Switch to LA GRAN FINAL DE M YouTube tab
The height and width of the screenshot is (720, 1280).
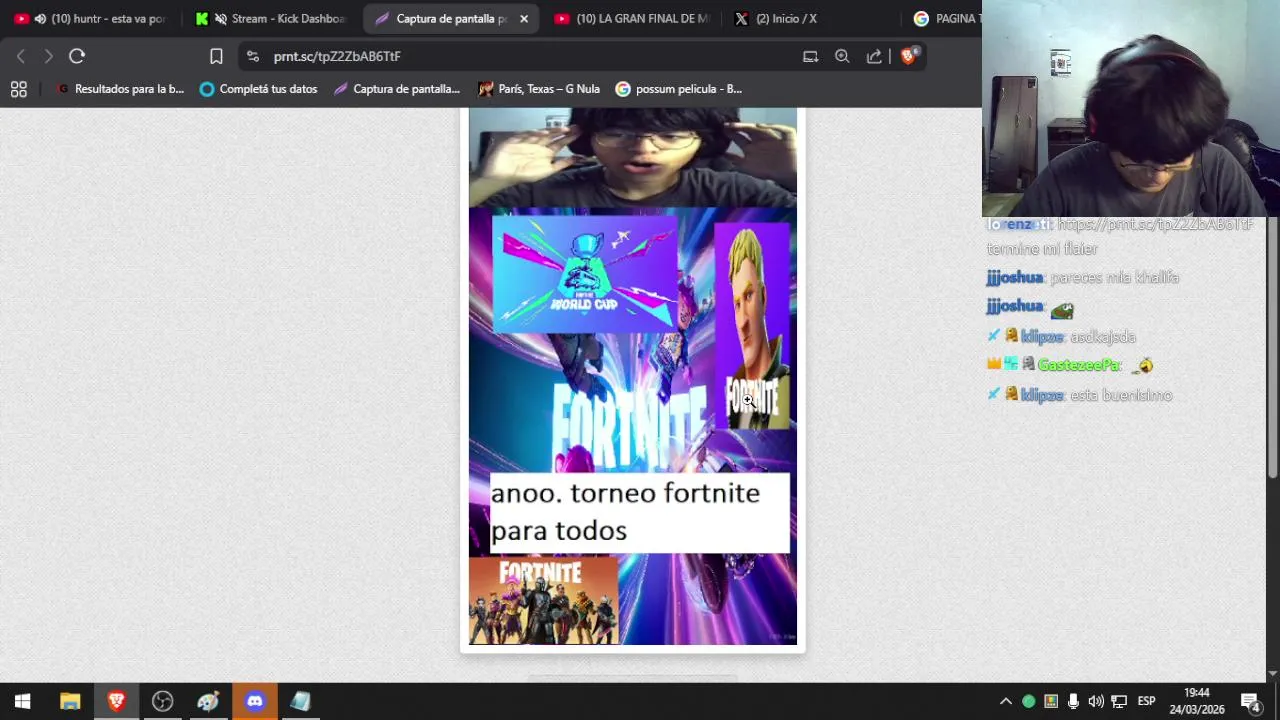[630, 18]
